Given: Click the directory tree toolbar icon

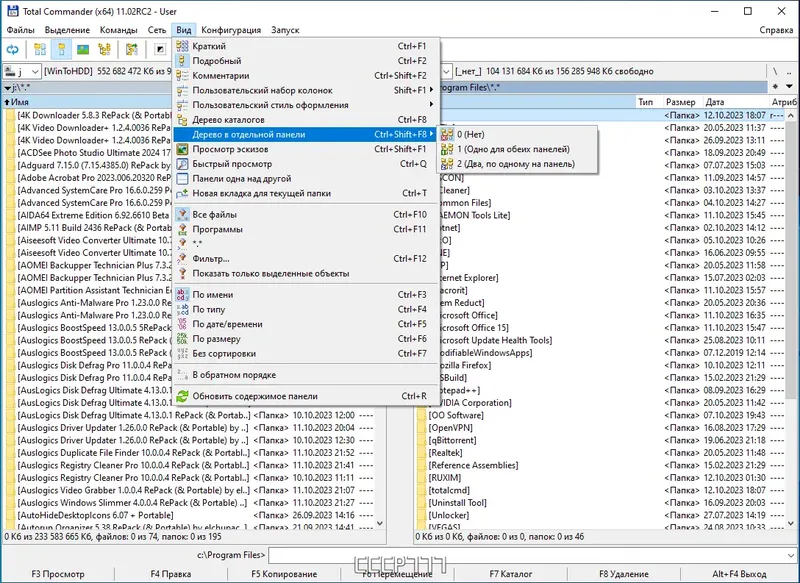Looking at the screenshot, I should point(105,49).
